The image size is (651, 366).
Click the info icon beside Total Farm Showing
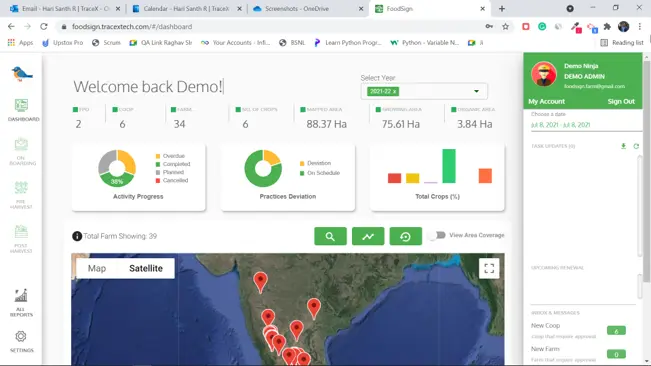pos(77,236)
